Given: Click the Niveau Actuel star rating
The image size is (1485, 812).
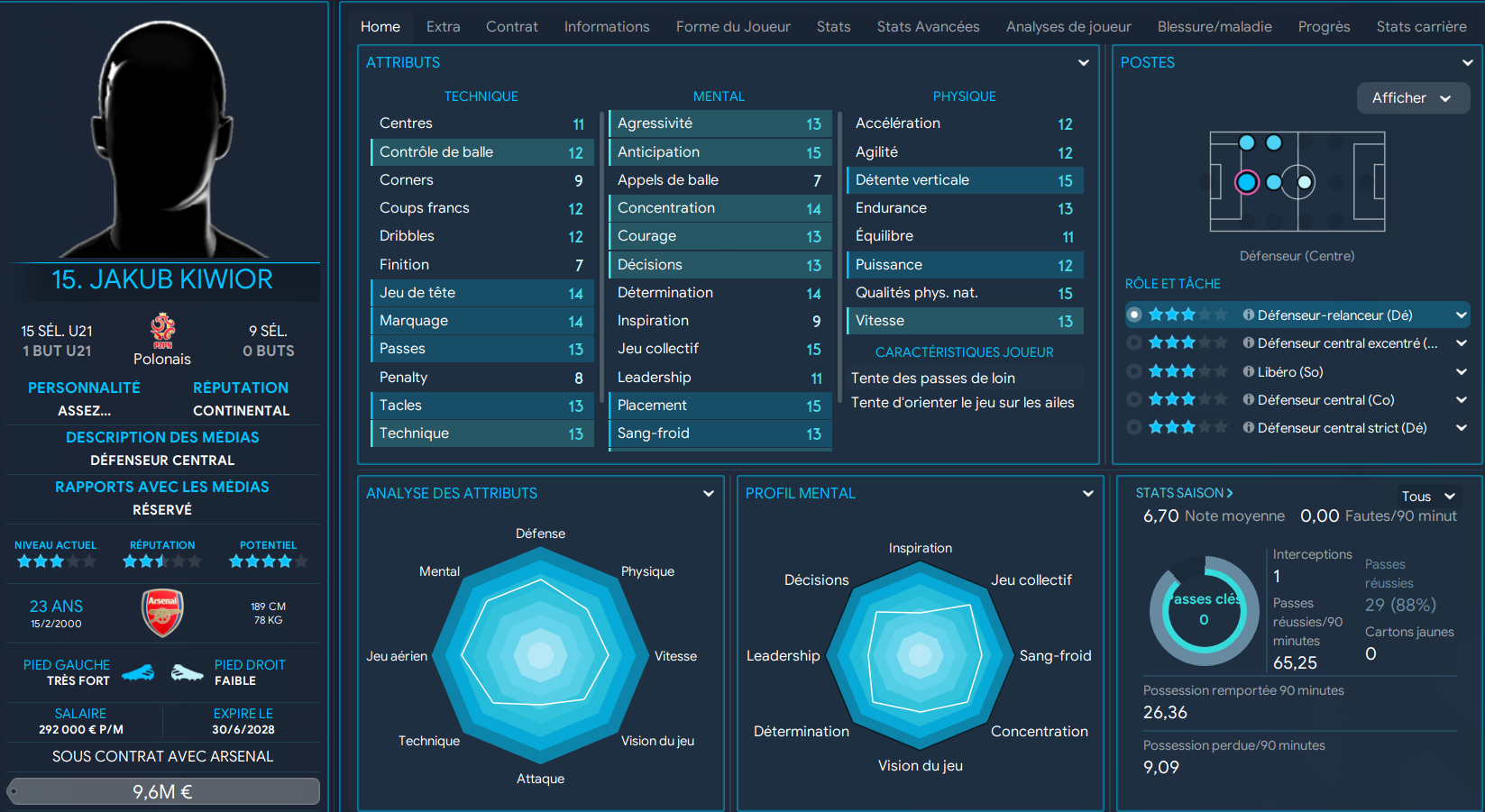Looking at the screenshot, I should tap(56, 561).
